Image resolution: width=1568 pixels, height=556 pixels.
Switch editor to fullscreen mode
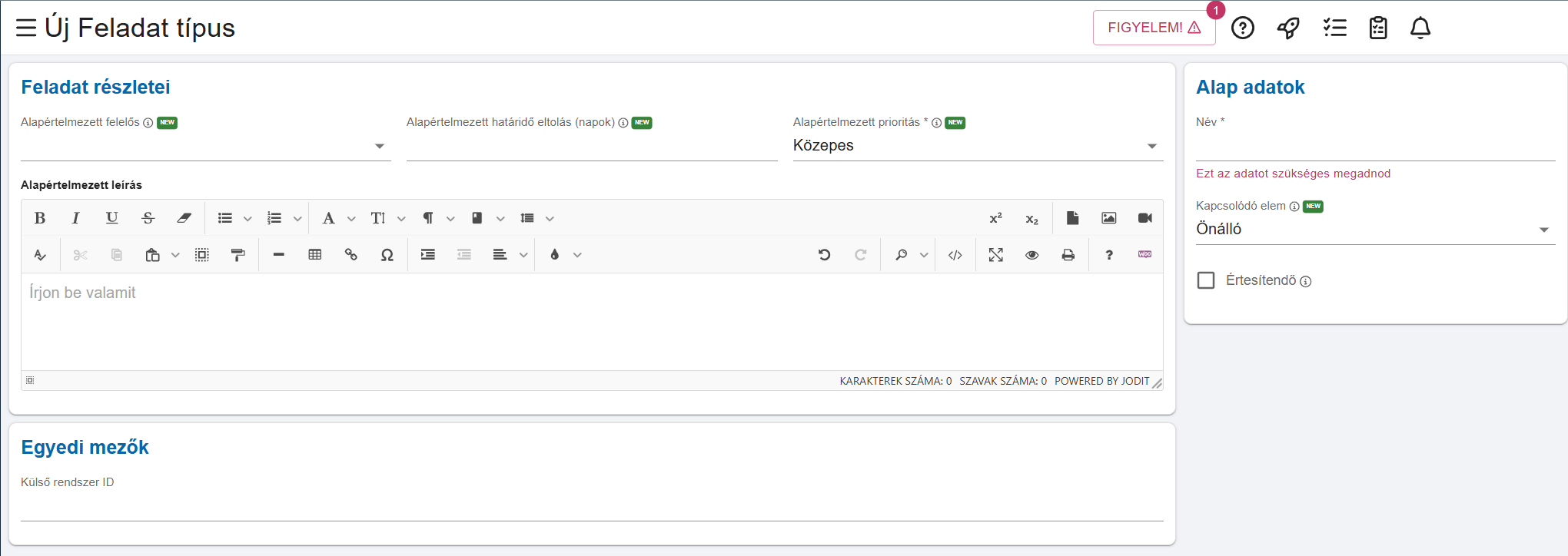click(995, 255)
